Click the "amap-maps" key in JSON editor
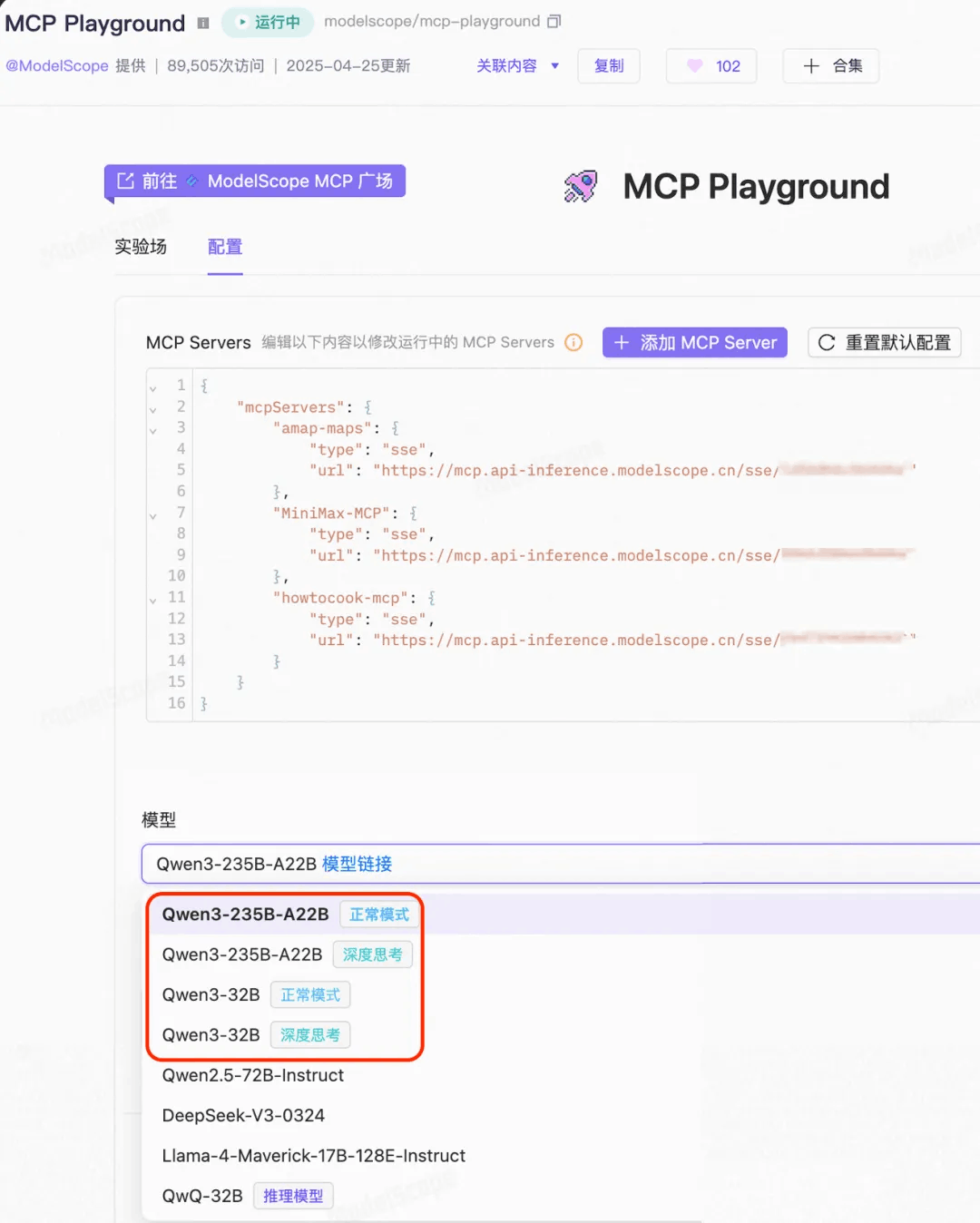The image size is (980, 1223). click(x=322, y=428)
